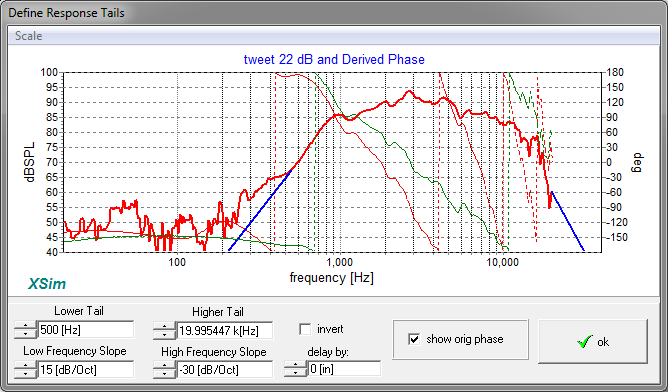This screenshot has height=392, width=668.
Task: Decrease the High Frequency Slope value
Action: (164, 374)
